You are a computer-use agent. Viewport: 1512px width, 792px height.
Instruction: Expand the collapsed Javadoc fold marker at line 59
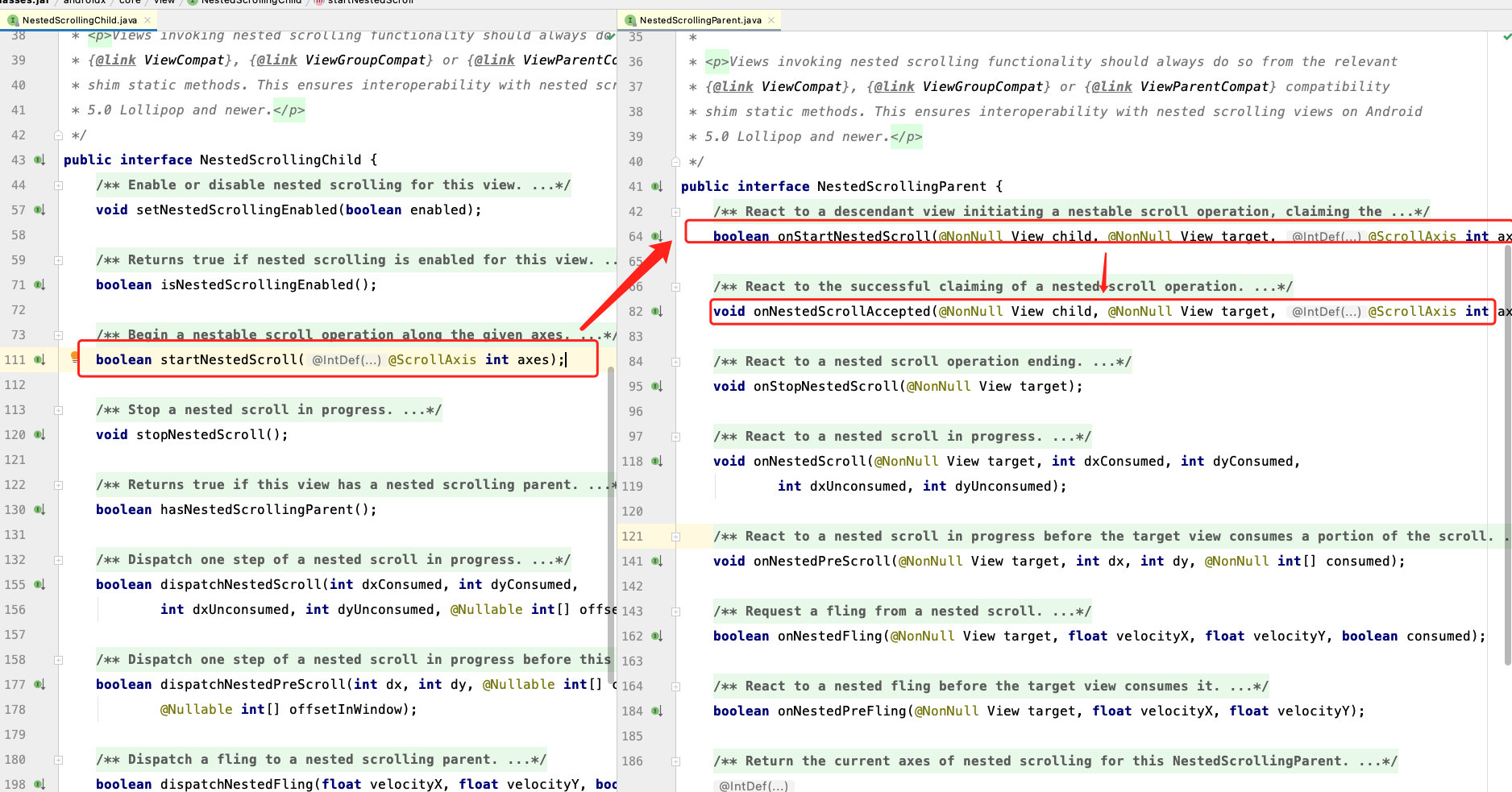coord(57,259)
